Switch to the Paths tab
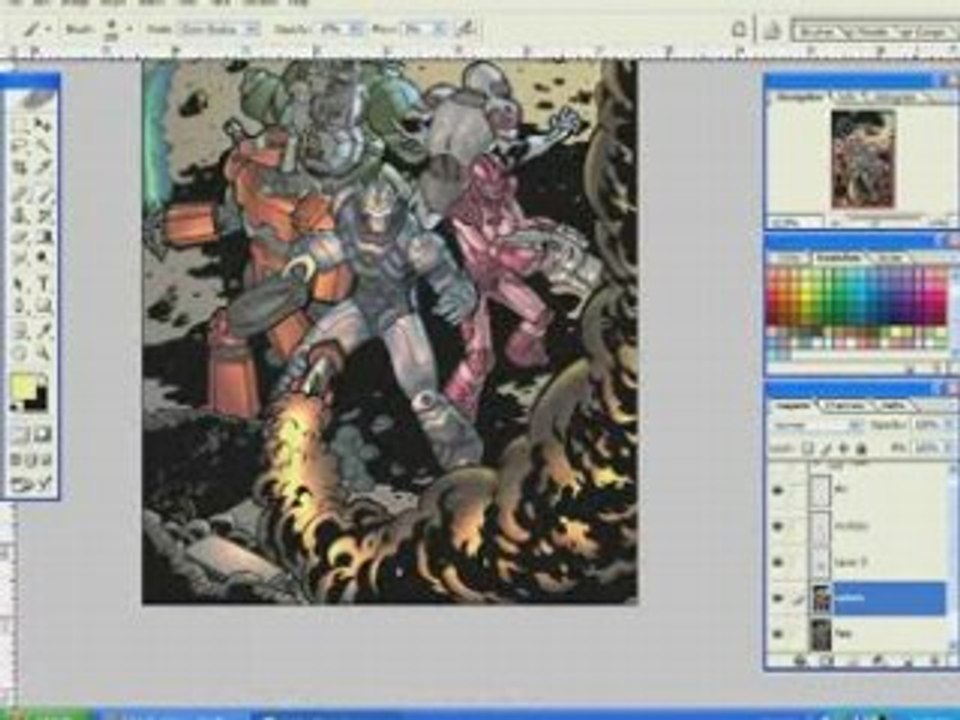 893,405
